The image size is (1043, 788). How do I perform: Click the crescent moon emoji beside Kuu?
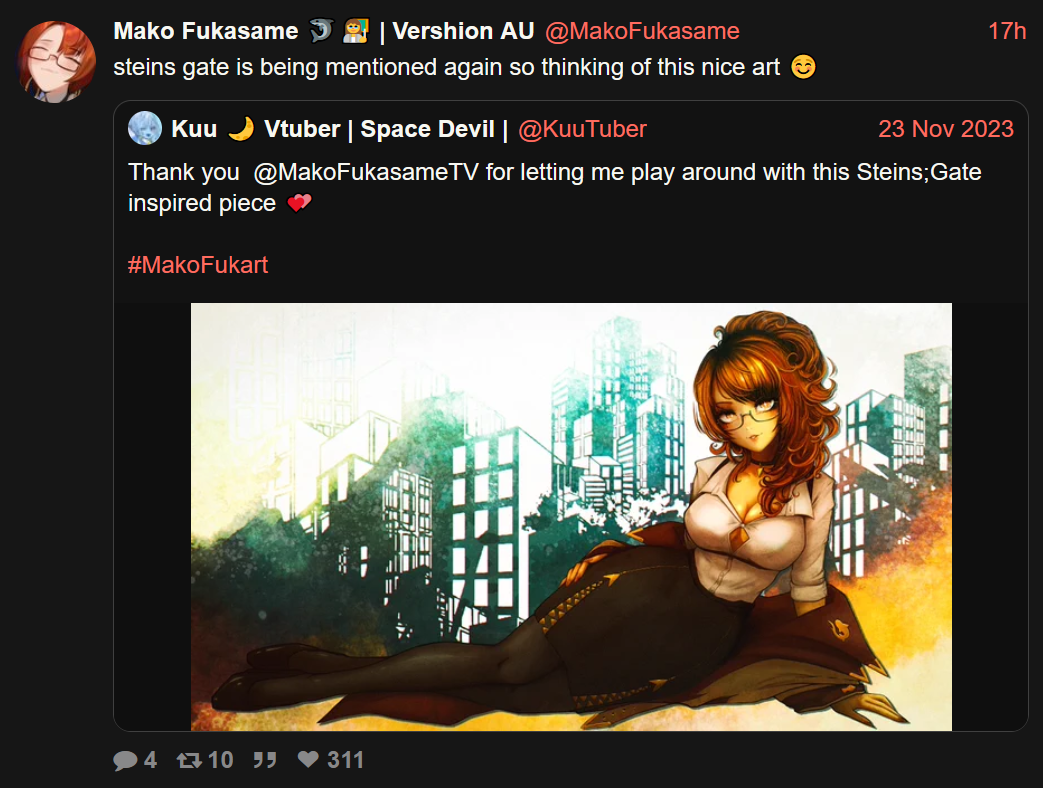(241, 128)
